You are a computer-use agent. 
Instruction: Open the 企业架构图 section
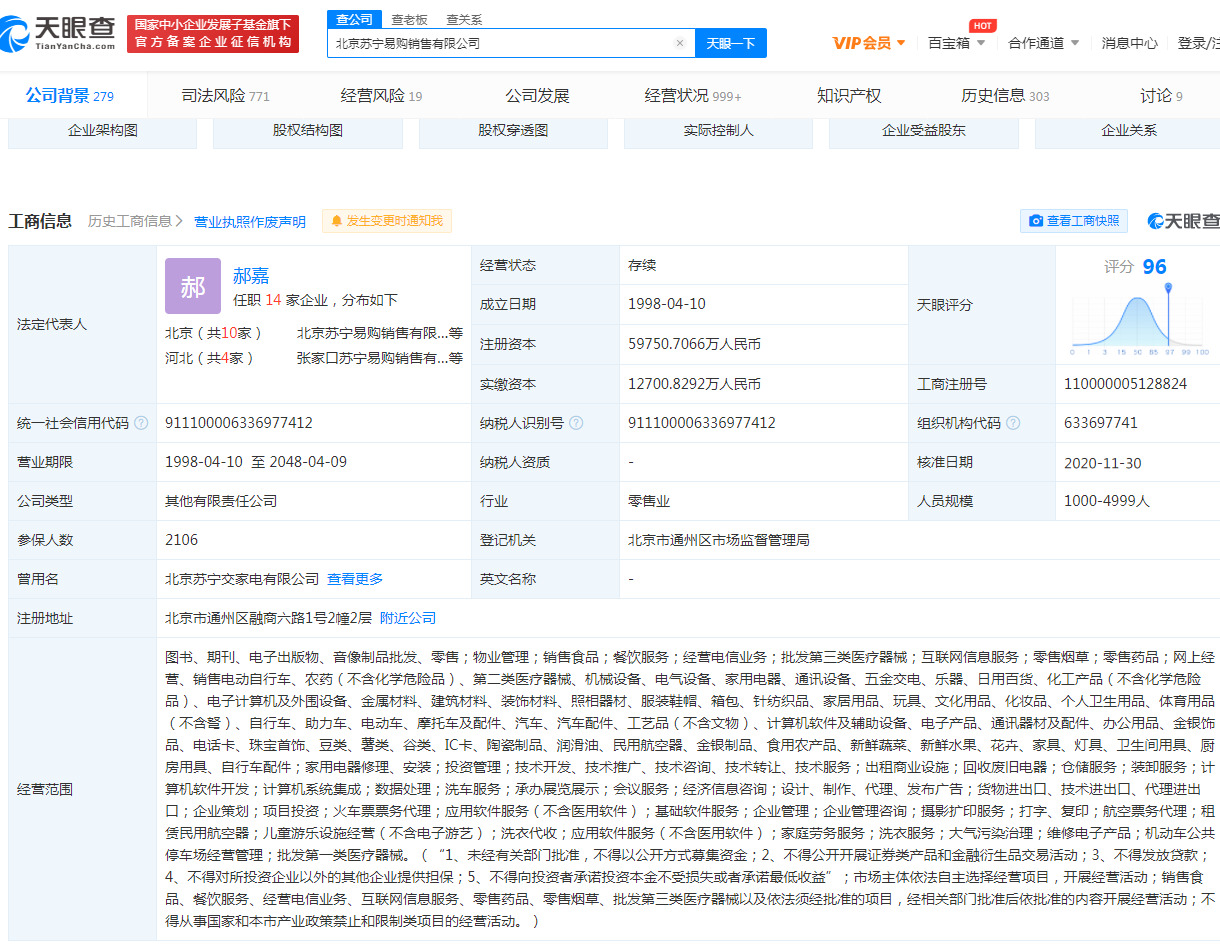pyautogui.click(x=103, y=131)
